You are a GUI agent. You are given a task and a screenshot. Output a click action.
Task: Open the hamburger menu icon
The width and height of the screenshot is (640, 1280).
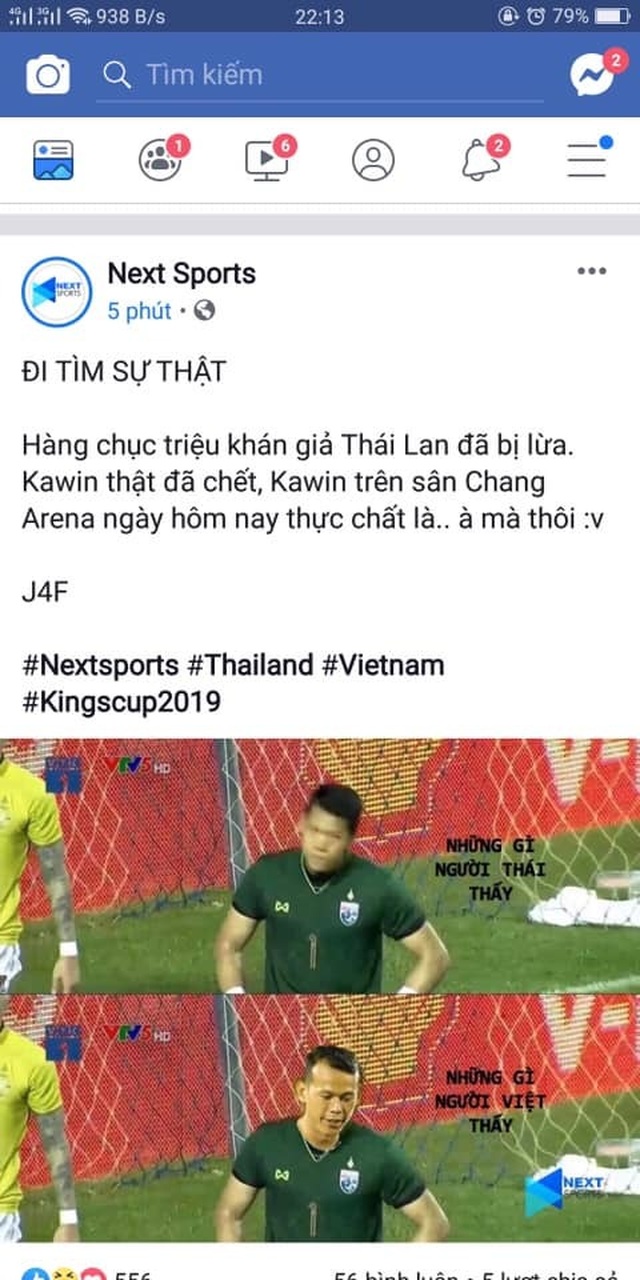[x=588, y=159]
